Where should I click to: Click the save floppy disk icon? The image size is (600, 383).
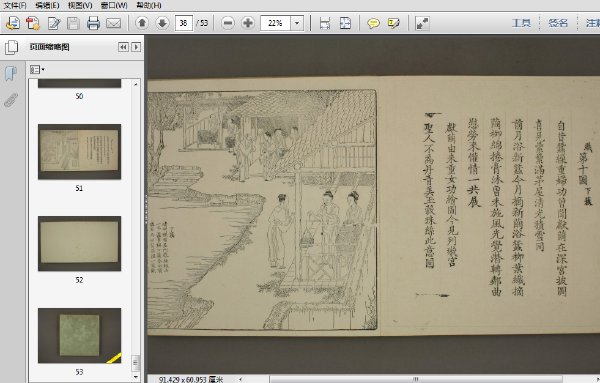coord(73,23)
